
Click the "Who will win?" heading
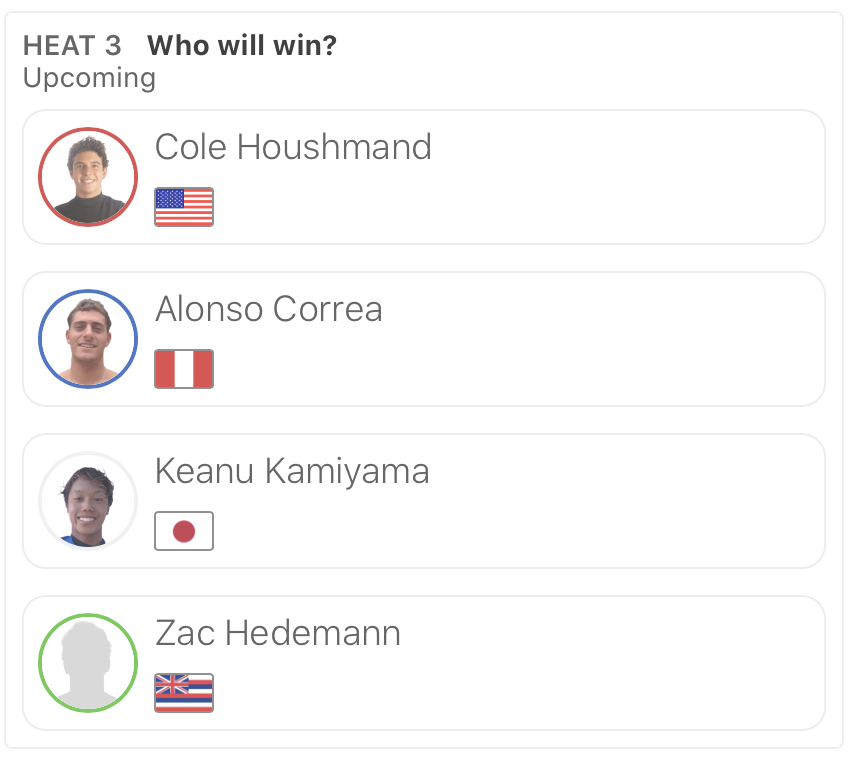click(242, 46)
